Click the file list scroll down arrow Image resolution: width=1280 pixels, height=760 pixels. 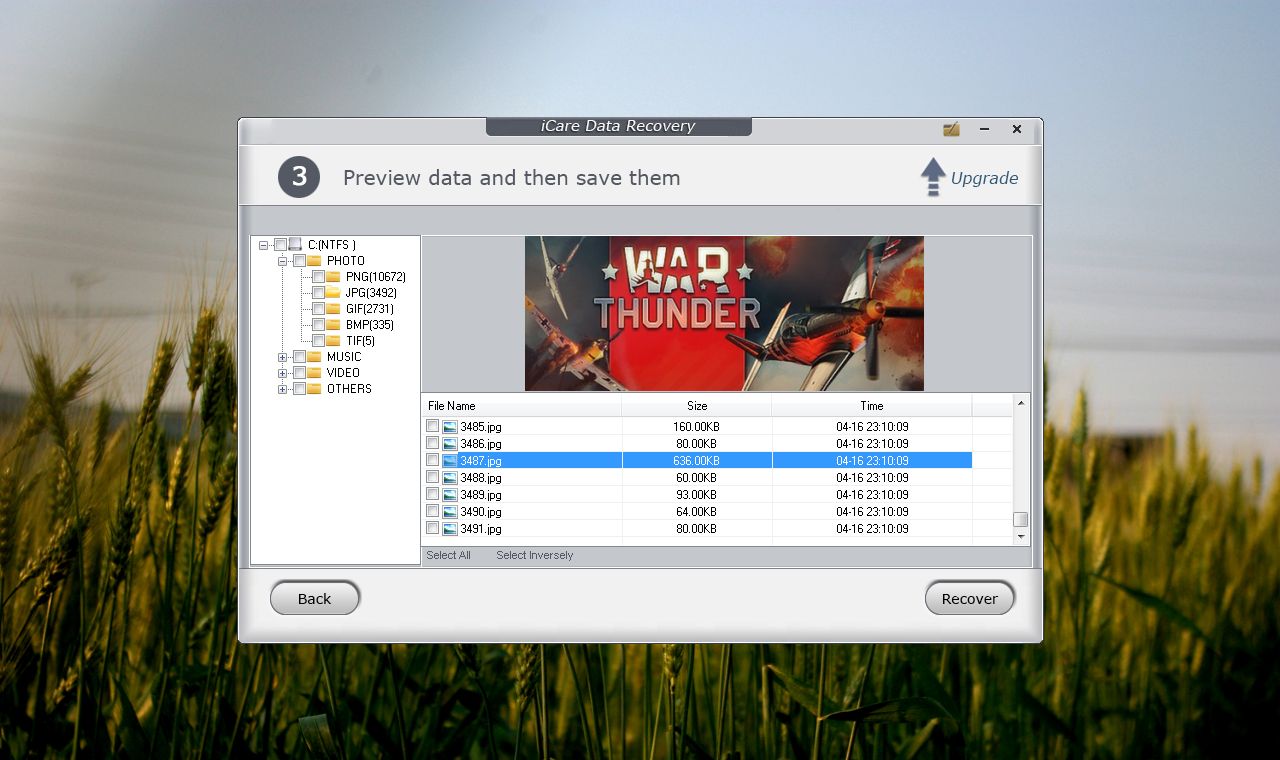(x=1020, y=537)
